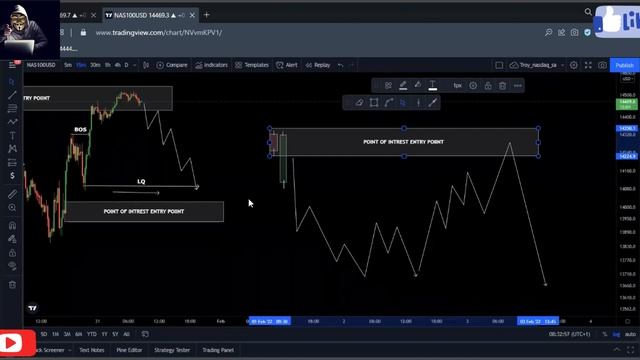Screen dimensions: 640x360
Task: Open the go-to-date calendar icon
Action: [x=145, y=334]
